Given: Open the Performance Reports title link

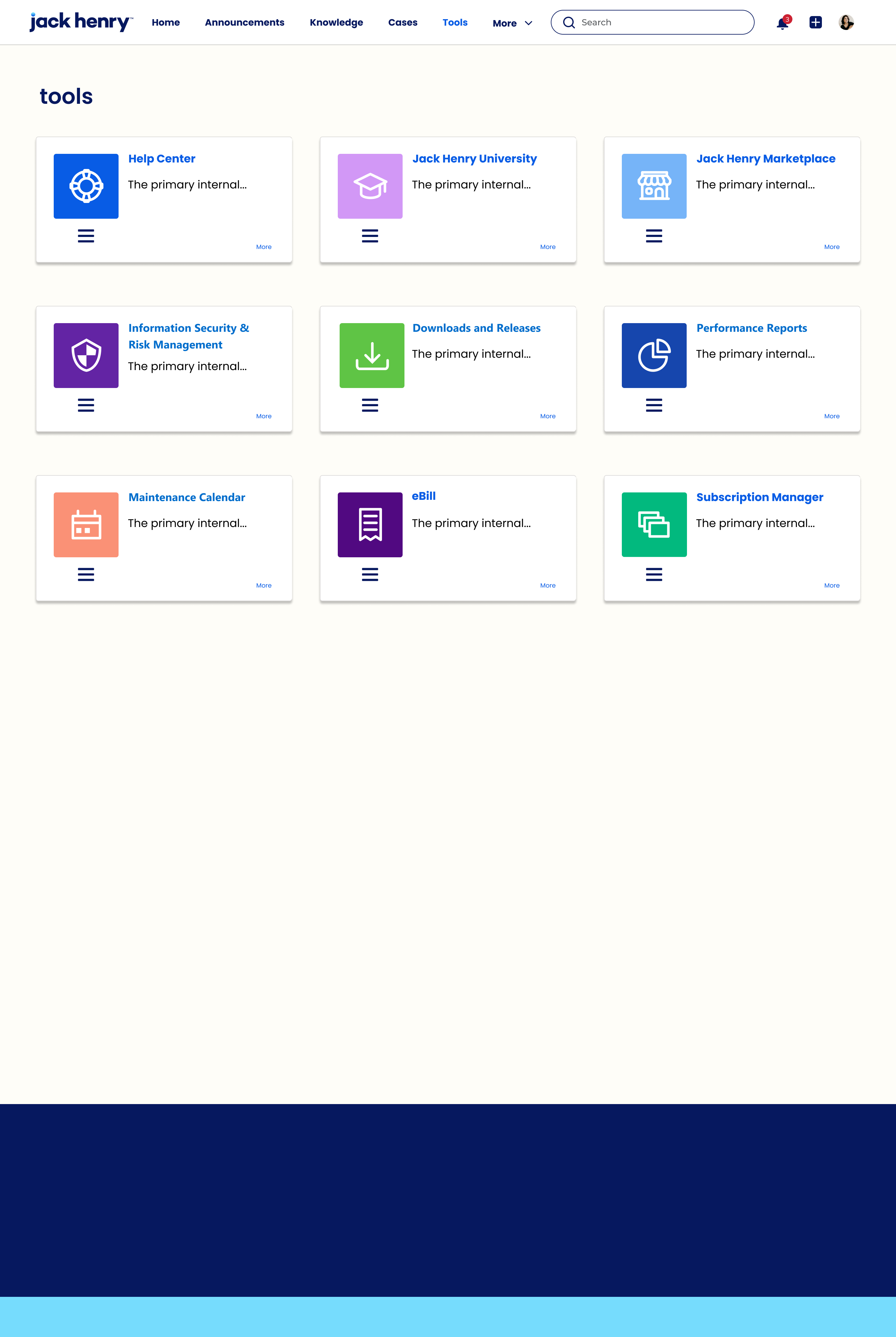Looking at the screenshot, I should pyautogui.click(x=752, y=328).
